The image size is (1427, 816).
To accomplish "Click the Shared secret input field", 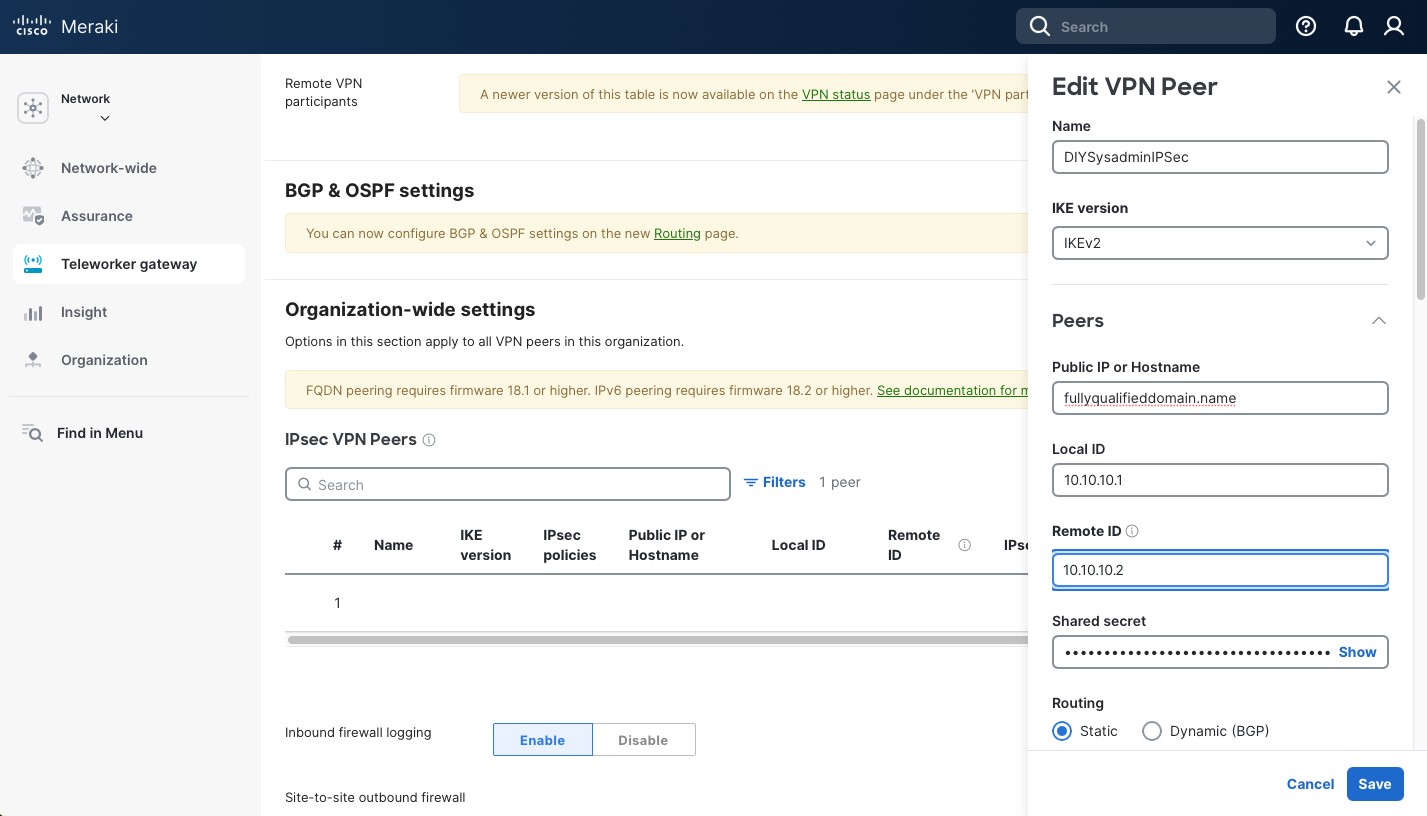I will [1195, 652].
